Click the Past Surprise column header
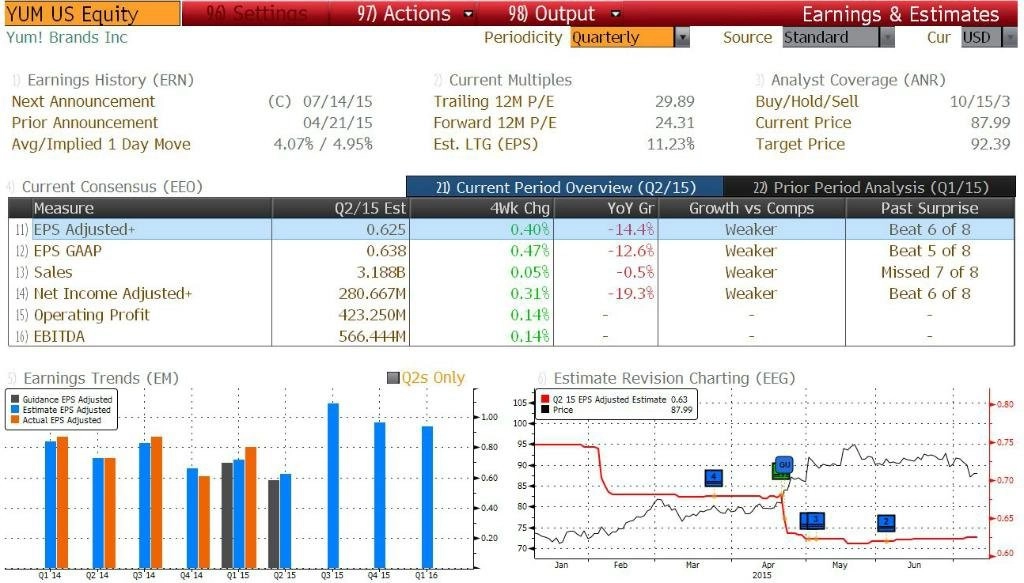This screenshot has height=583, width=1024. 930,208
